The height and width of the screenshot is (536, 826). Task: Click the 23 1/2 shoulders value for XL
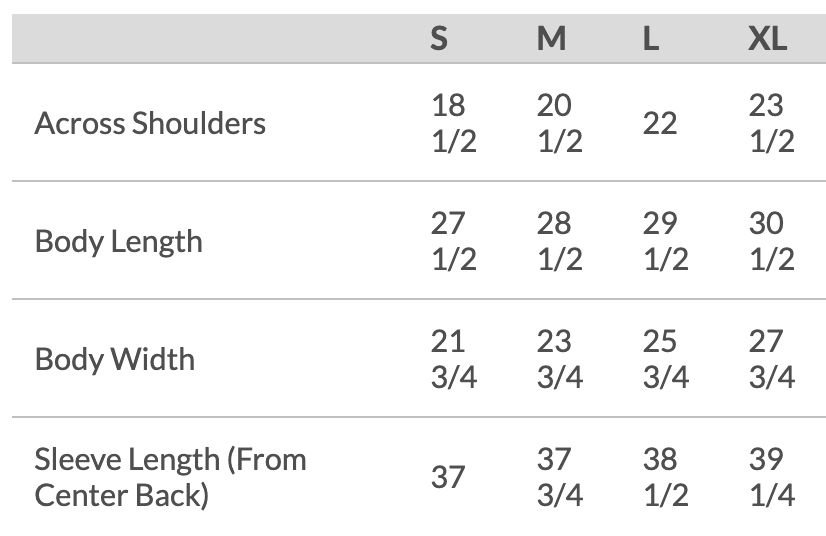pos(772,123)
